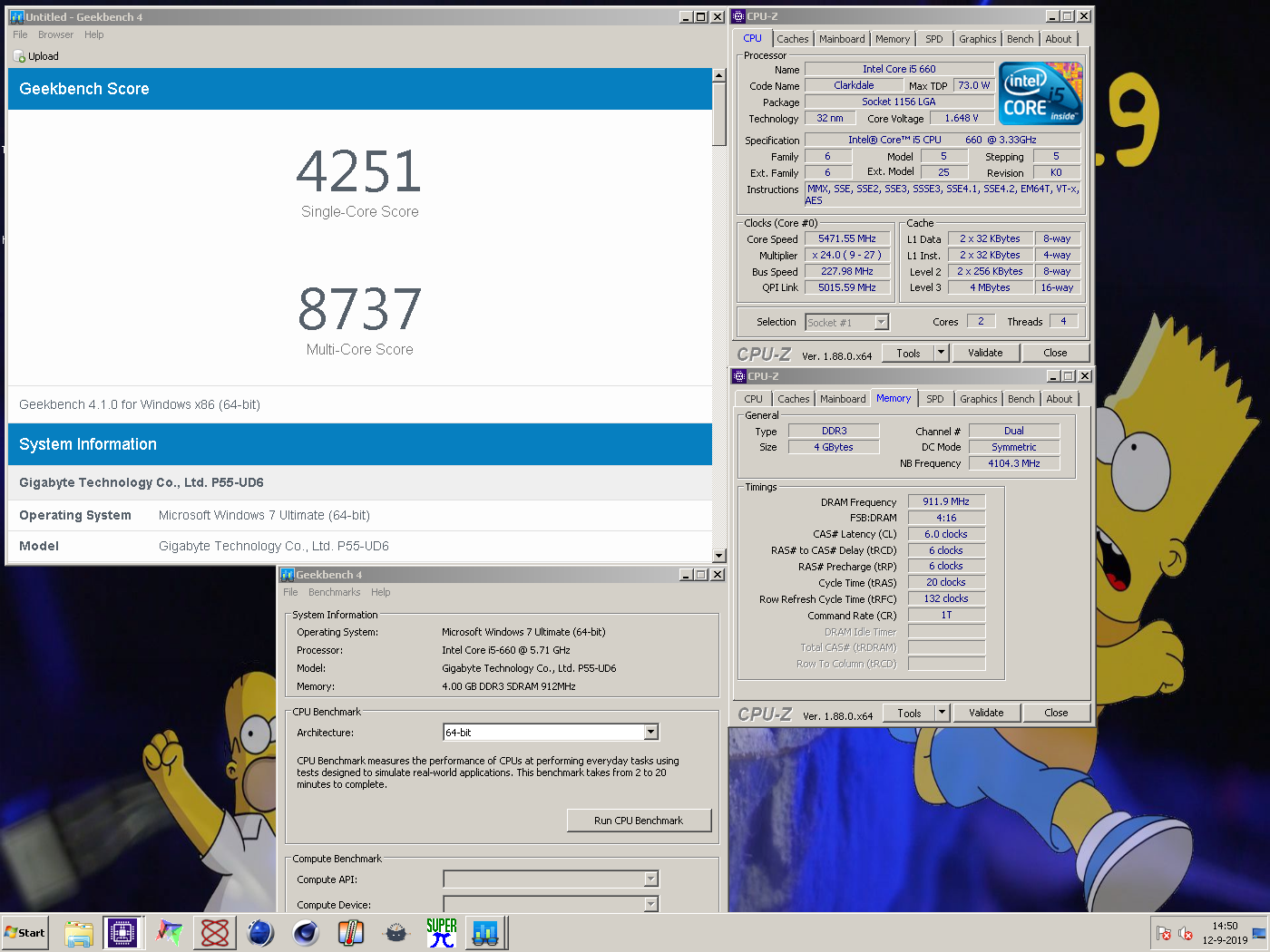Screen dimensions: 1270x952
Task: Click Run CPU Benchmark button
Action: (639, 821)
